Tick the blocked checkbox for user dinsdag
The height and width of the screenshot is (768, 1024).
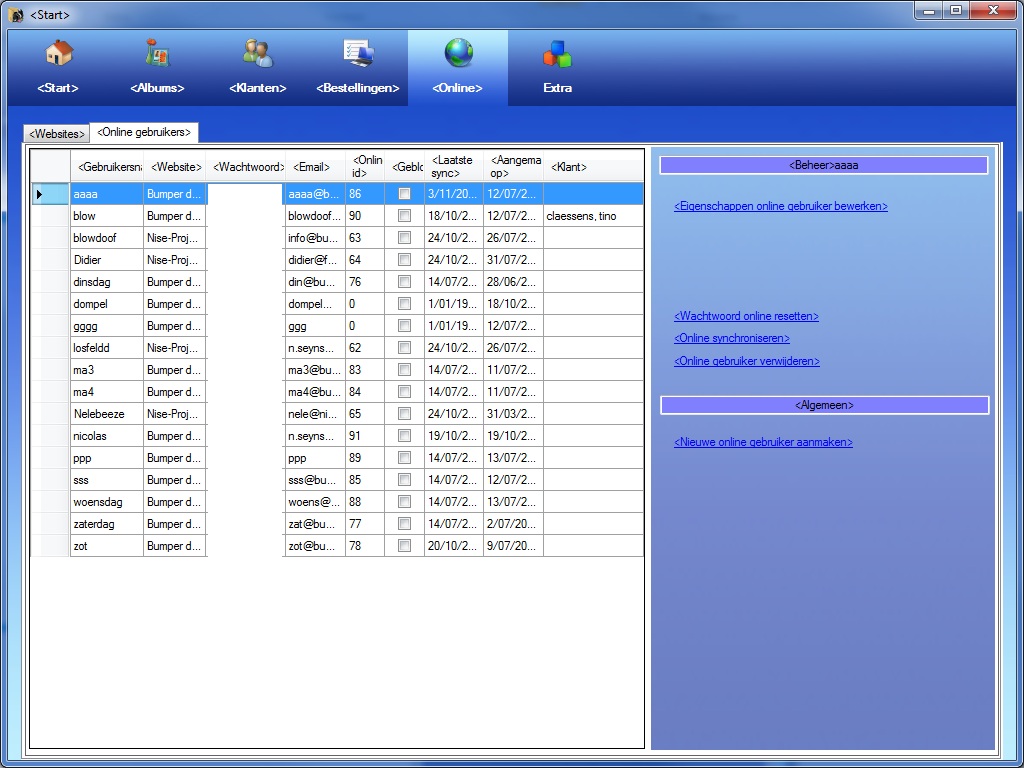coord(404,282)
